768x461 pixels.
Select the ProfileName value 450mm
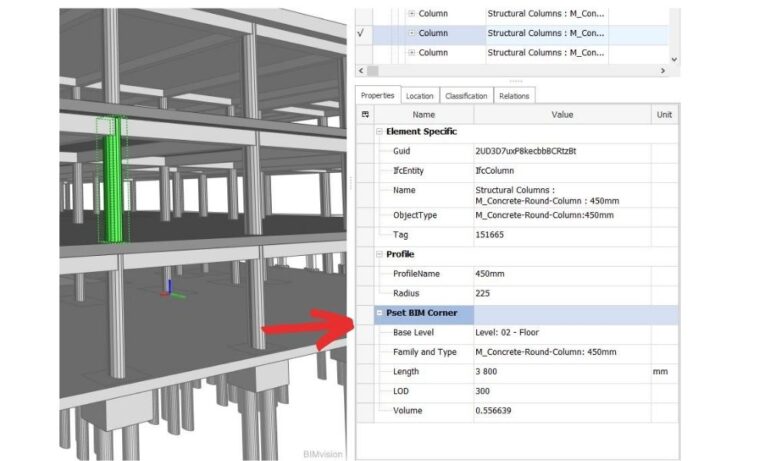490,274
